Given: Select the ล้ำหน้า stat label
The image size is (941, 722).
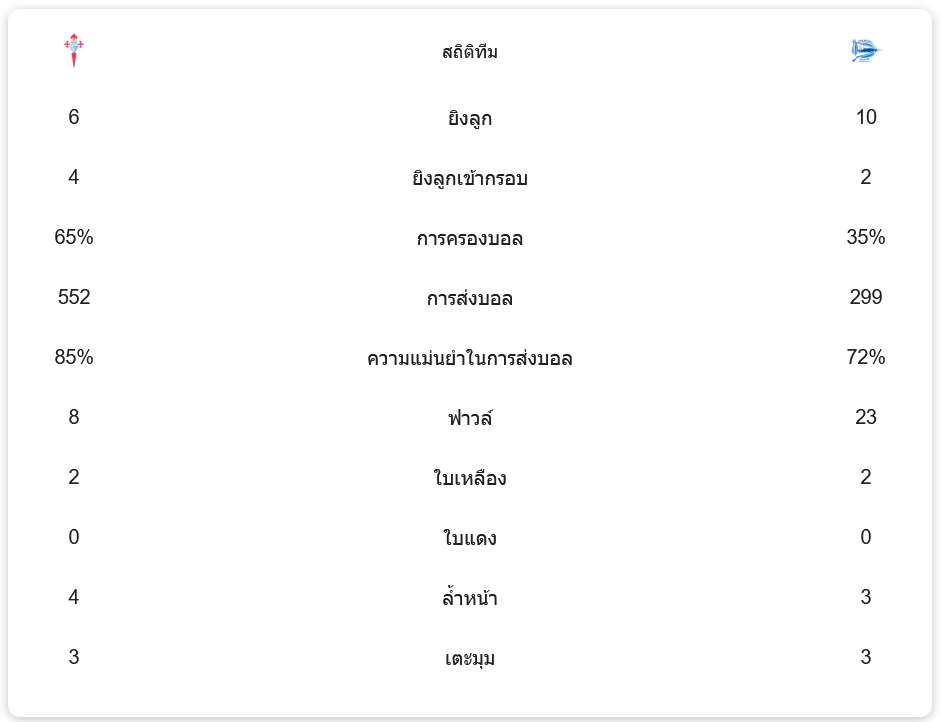Looking at the screenshot, I should [x=470, y=599].
